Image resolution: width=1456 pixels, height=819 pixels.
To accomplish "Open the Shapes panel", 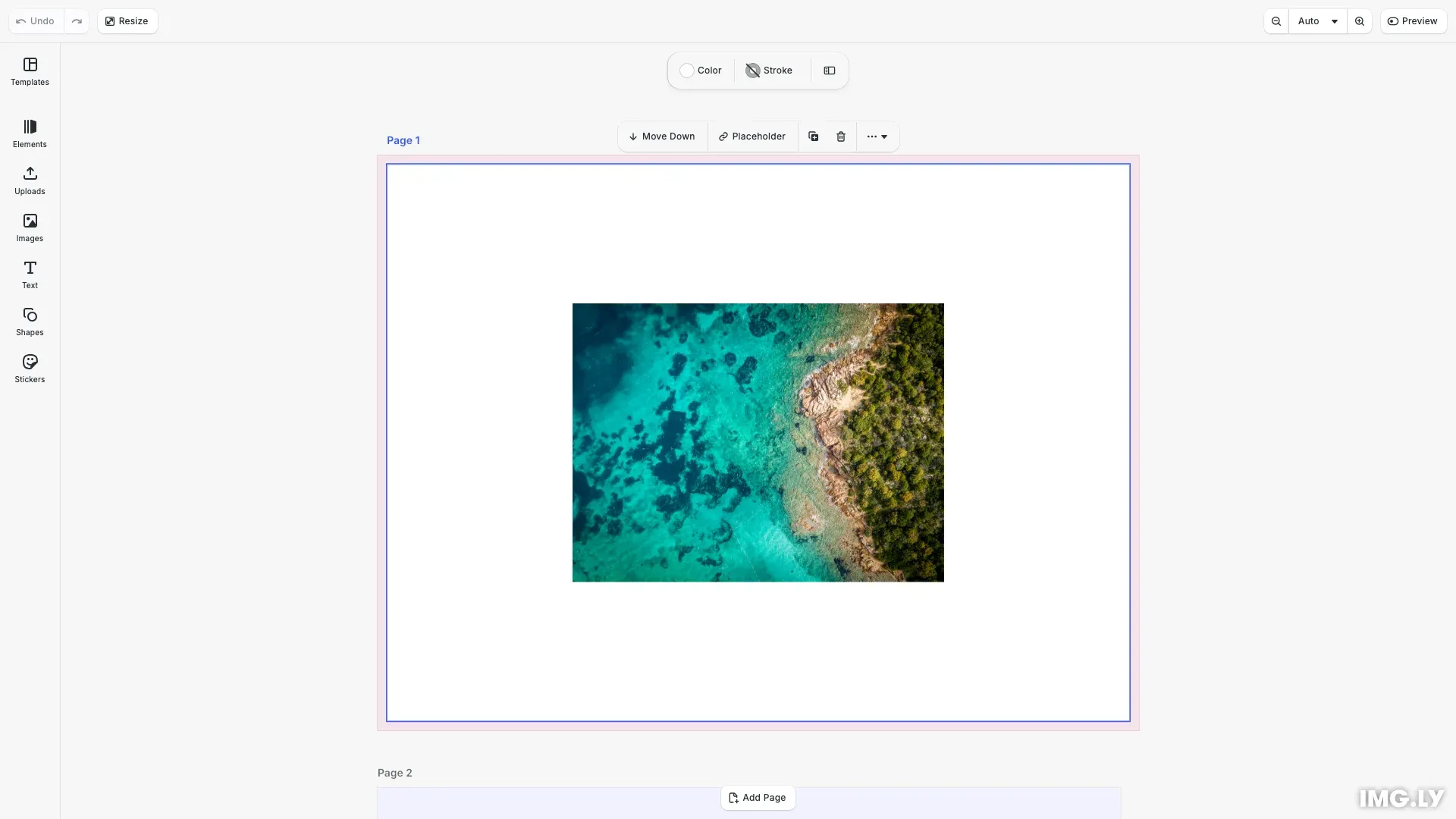I will 30,322.
